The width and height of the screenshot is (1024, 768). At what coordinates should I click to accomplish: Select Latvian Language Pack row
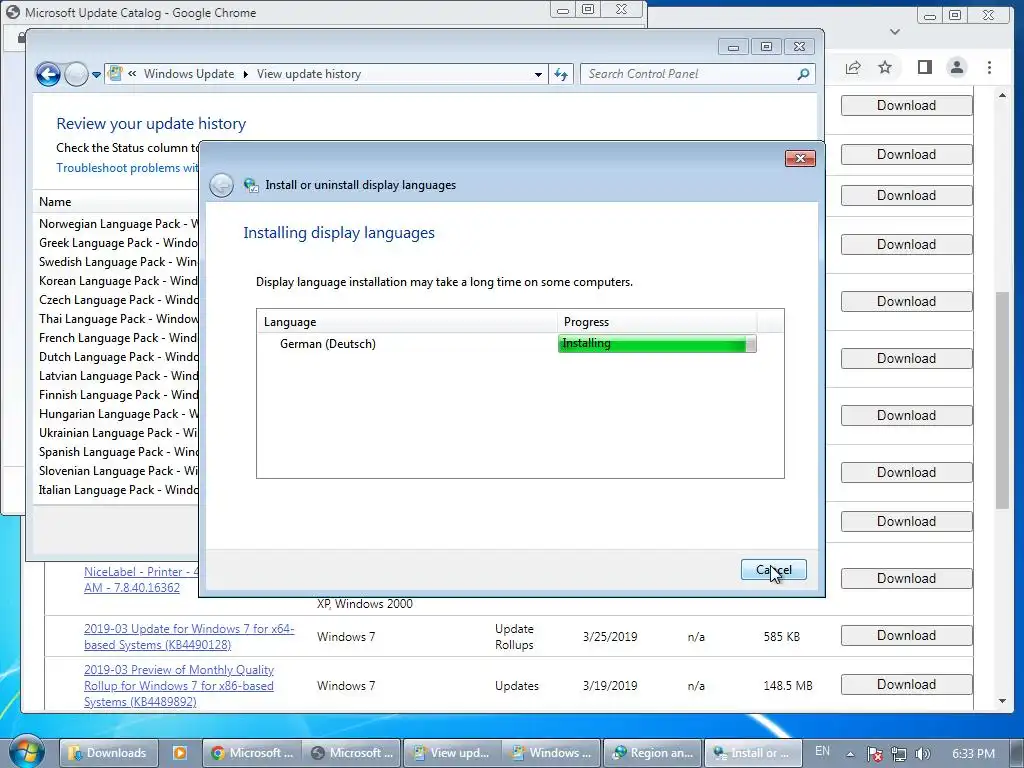click(118, 376)
